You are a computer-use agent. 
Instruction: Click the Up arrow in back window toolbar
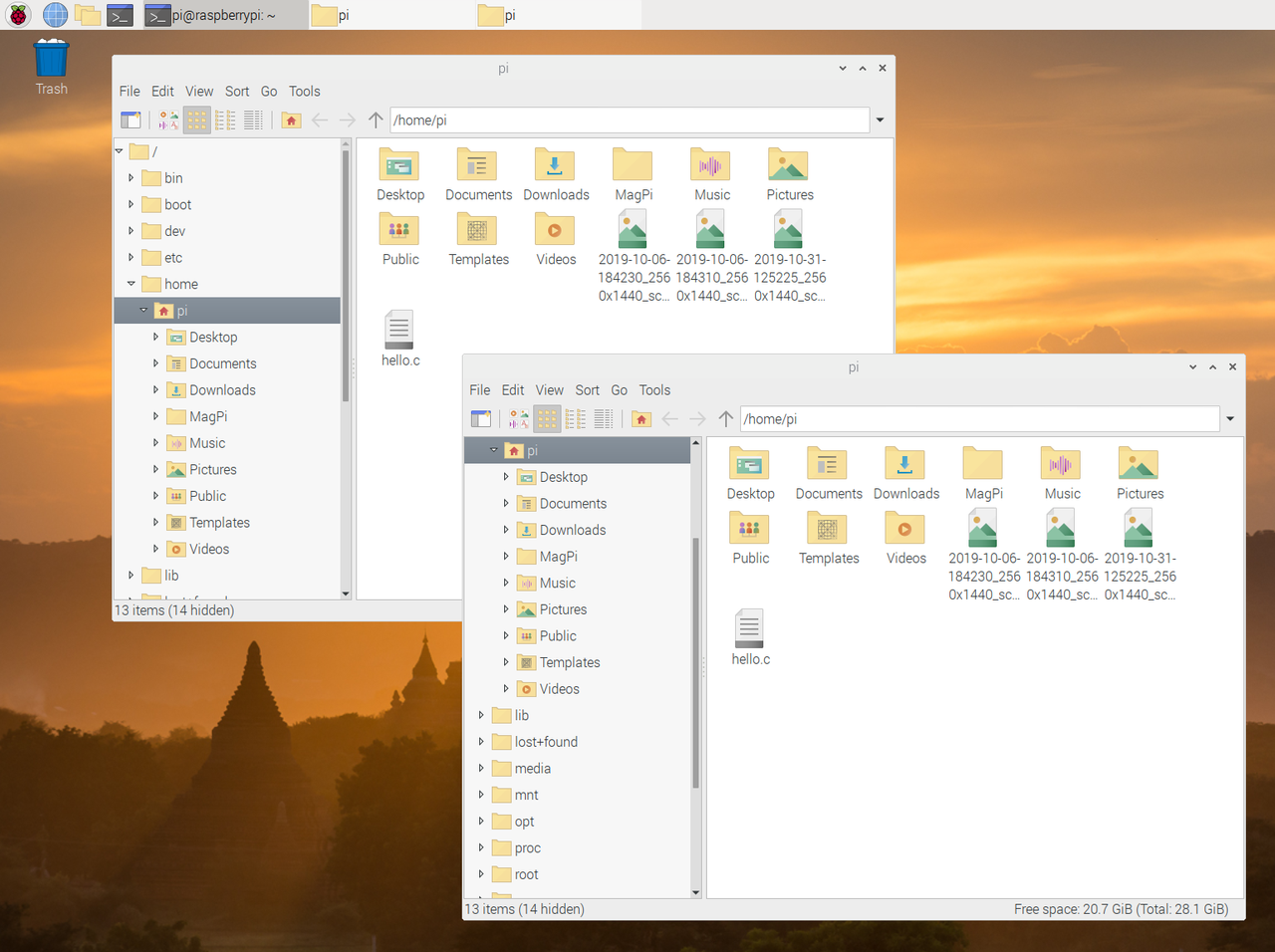[x=376, y=120]
